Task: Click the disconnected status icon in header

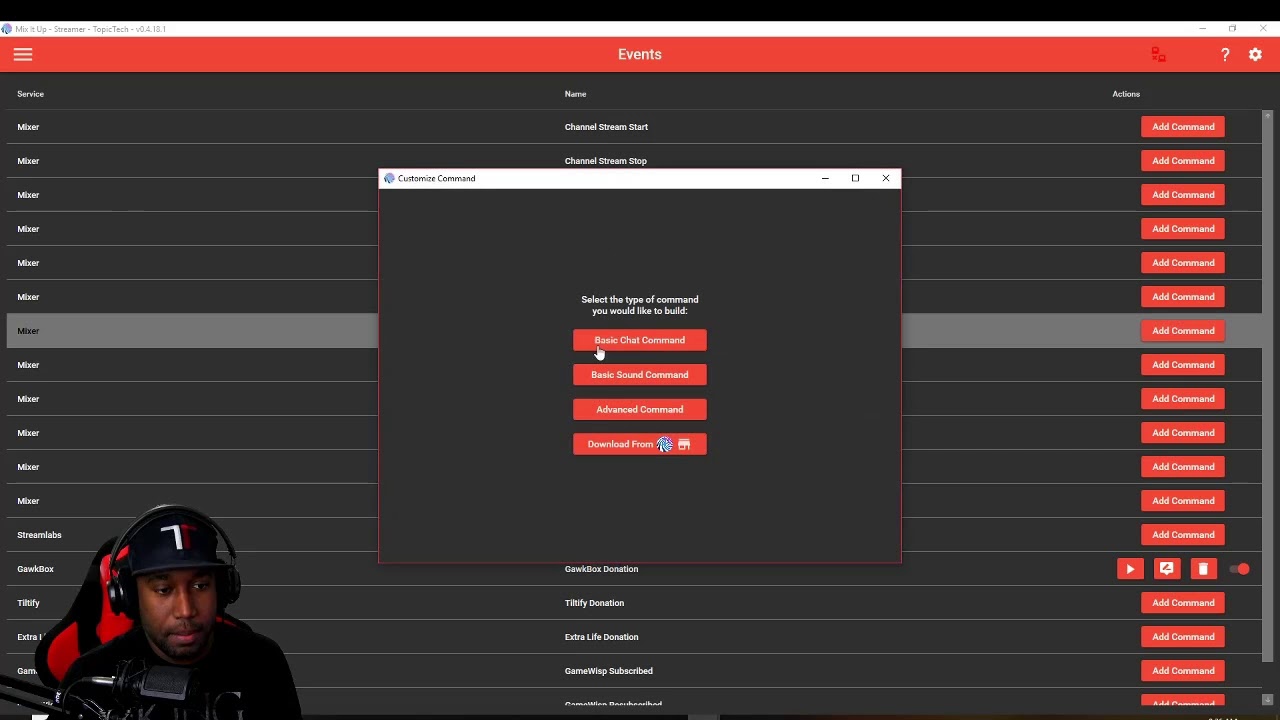Action: pos(1158,55)
